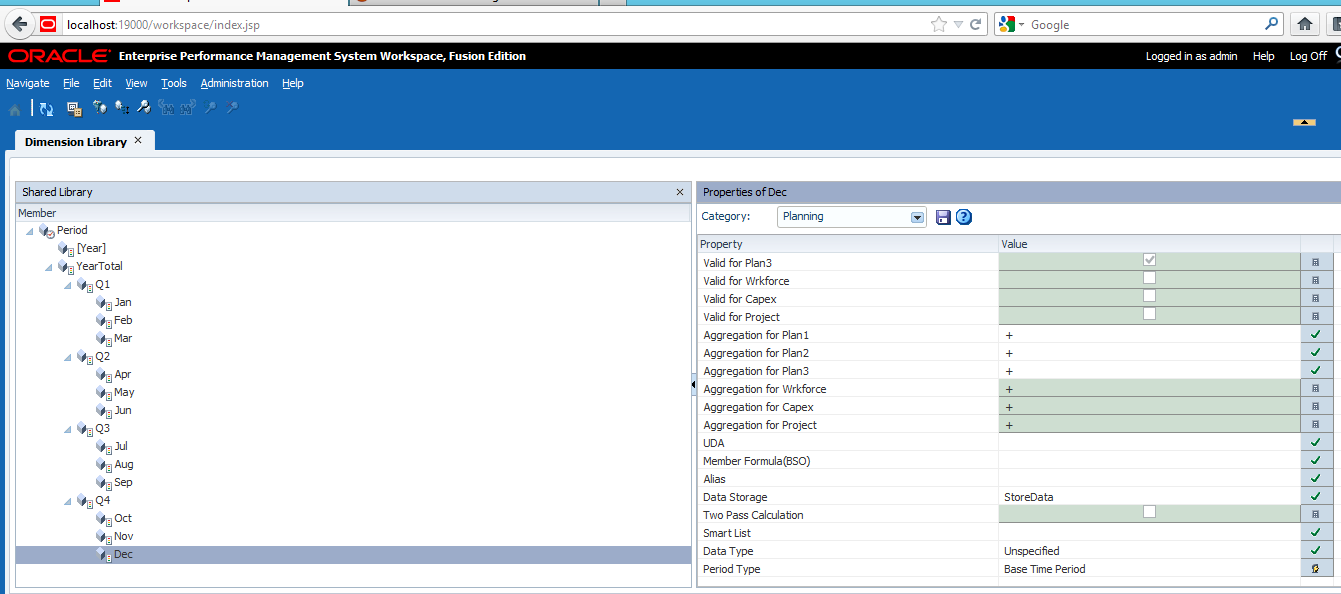Click the Period Type row action icon

(x=1315, y=569)
